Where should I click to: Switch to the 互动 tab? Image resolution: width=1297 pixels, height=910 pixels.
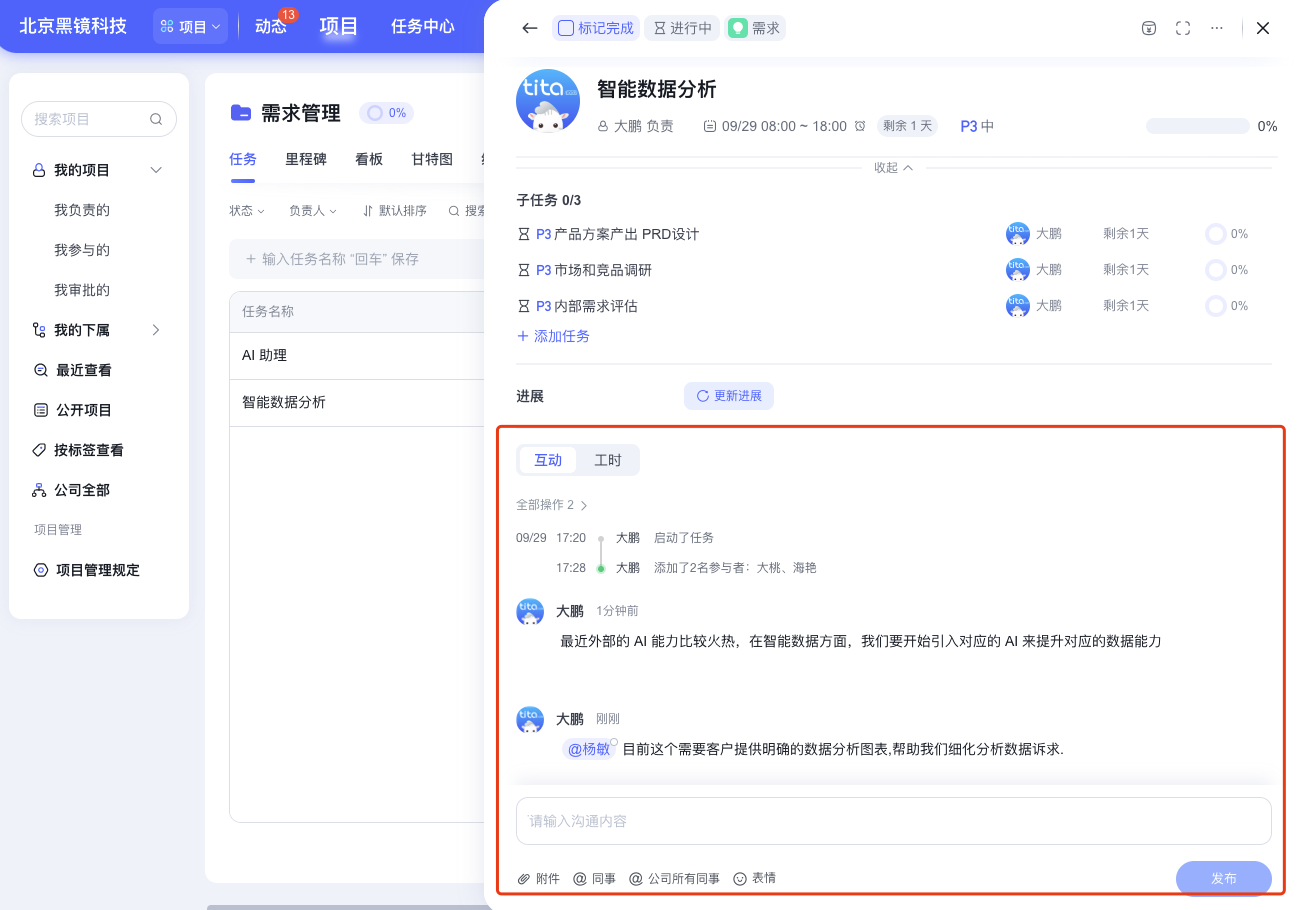(x=548, y=460)
